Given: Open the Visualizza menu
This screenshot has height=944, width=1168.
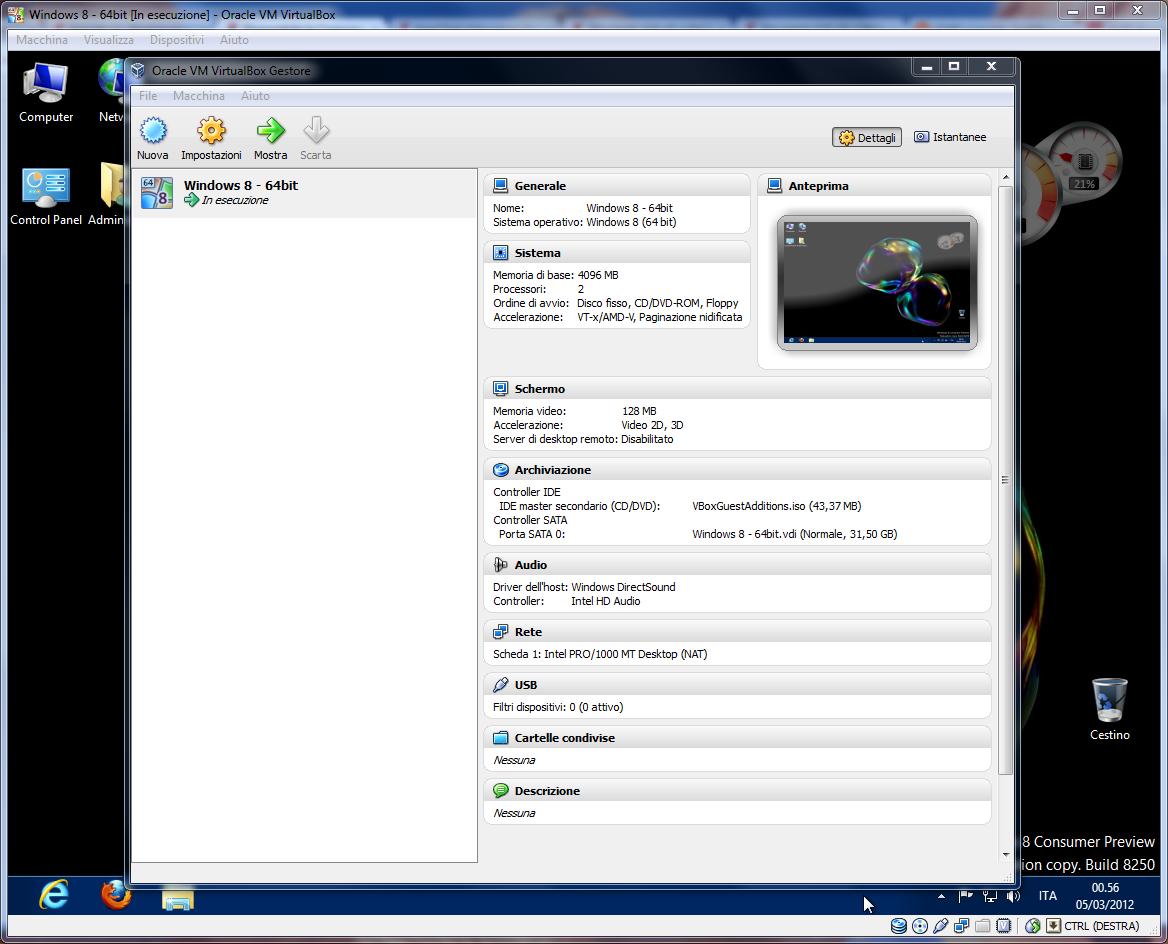Looking at the screenshot, I should point(109,39).
